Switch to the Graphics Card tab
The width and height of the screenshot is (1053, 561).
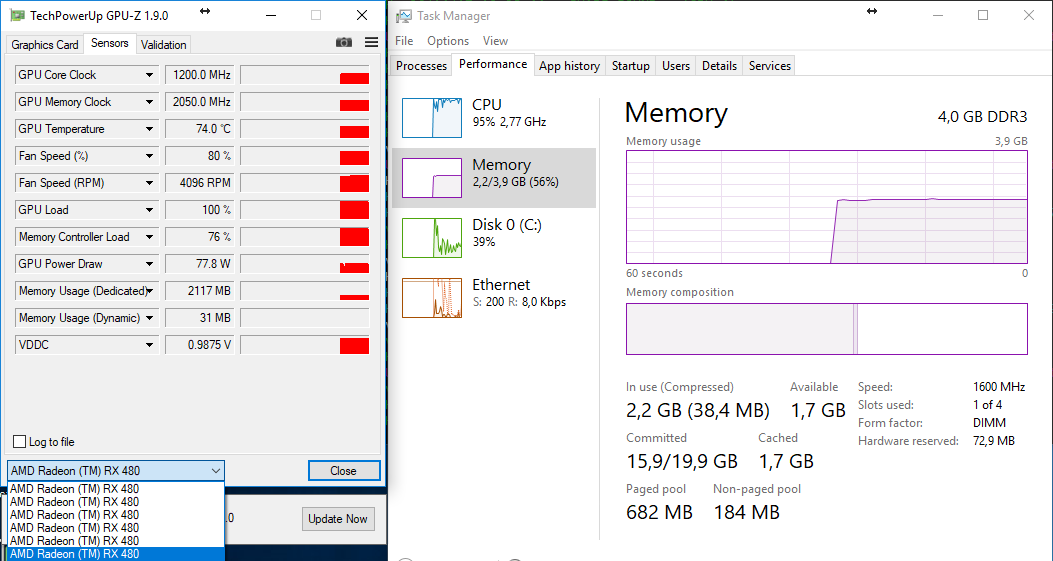(45, 44)
